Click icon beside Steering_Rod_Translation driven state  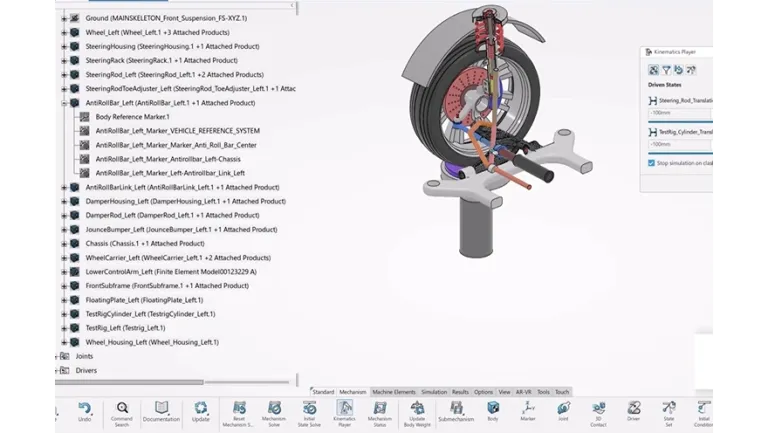click(x=652, y=100)
